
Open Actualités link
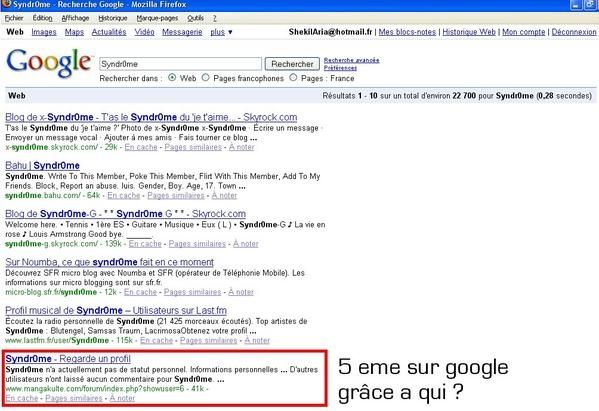(x=109, y=32)
